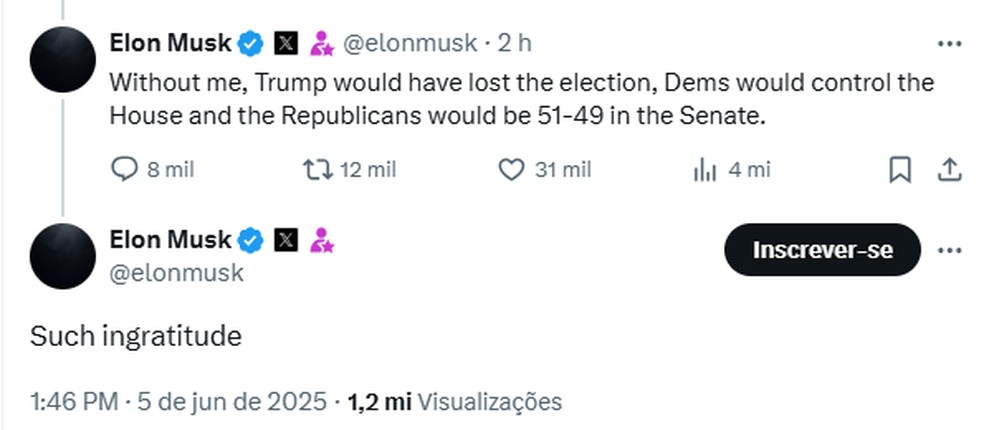The width and height of the screenshot is (984, 430).
Task: Open @elonmusk handle link in top tweet
Action: pyautogui.click(x=409, y=43)
